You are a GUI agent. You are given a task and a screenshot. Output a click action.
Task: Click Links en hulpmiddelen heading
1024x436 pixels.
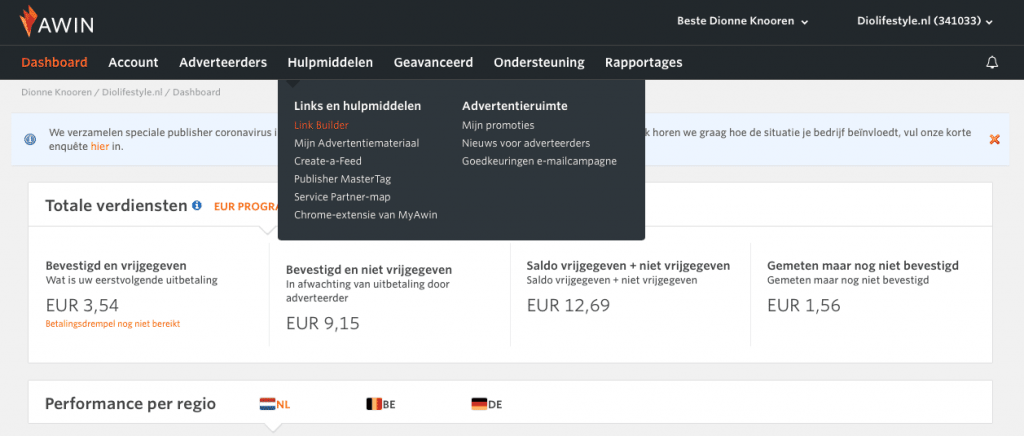coord(357,106)
